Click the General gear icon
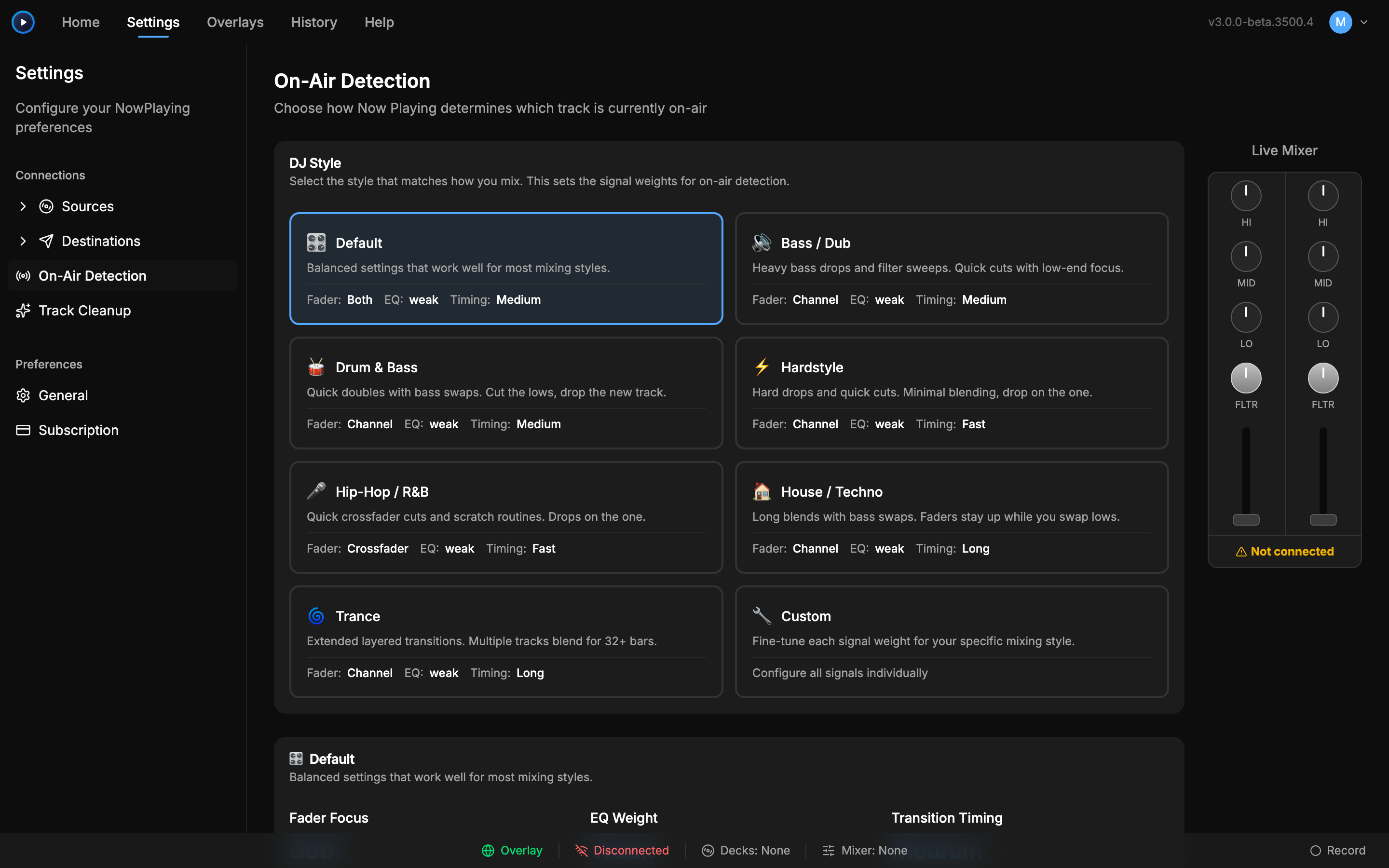1389x868 pixels. click(x=23, y=395)
